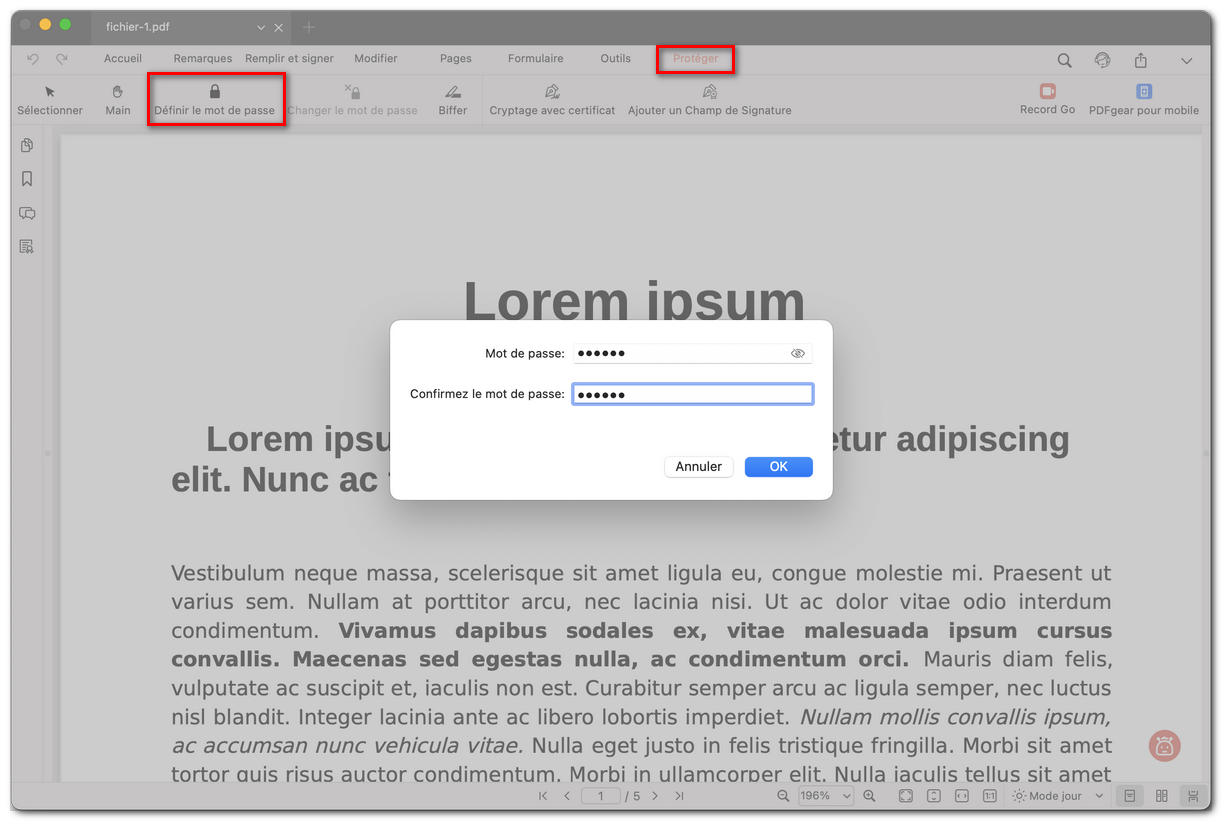Click the page number input field
Image resolution: width=1223 pixels, height=822 pixels.
click(x=601, y=795)
